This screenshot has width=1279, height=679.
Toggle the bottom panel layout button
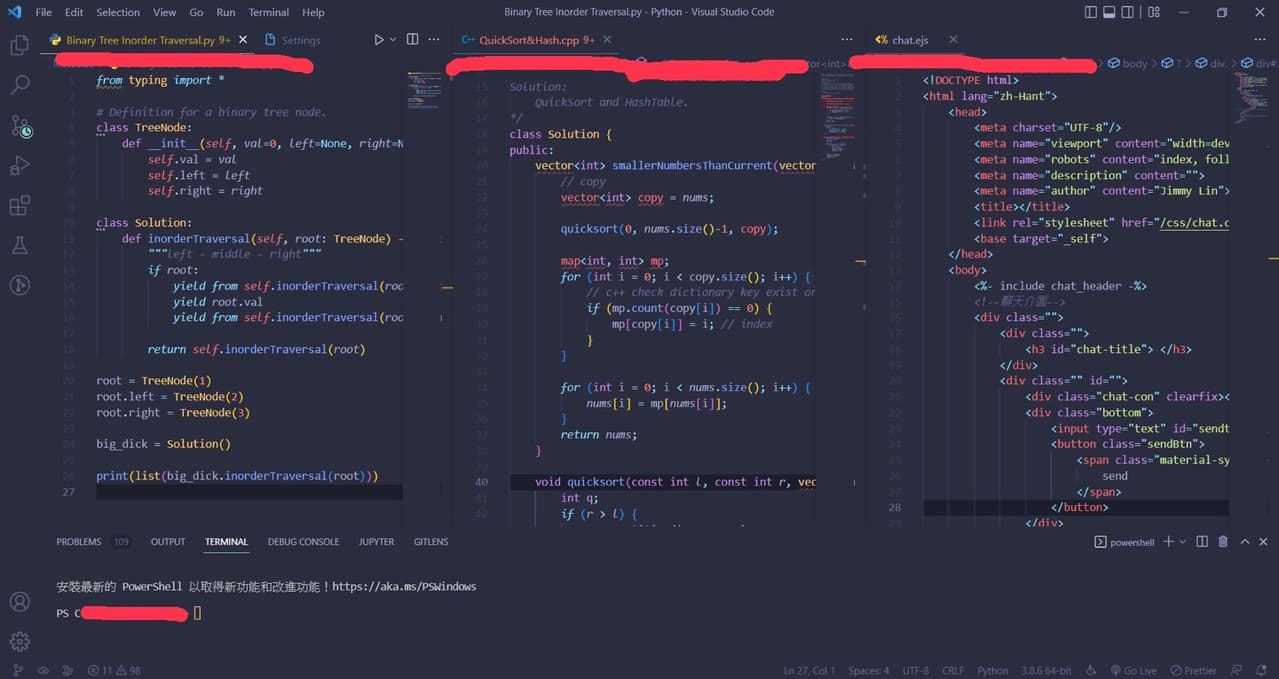pos(1110,12)
